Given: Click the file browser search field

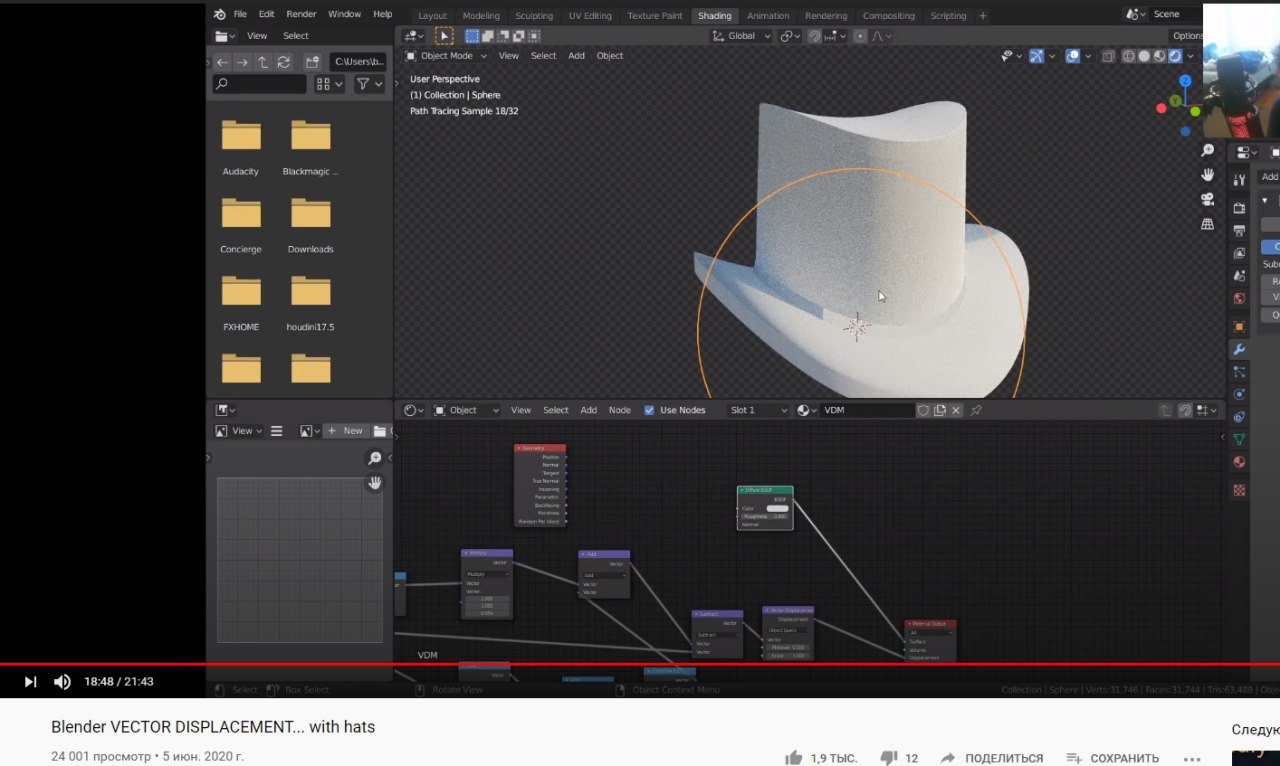Looking at the screenshot, I should [260, 85].
